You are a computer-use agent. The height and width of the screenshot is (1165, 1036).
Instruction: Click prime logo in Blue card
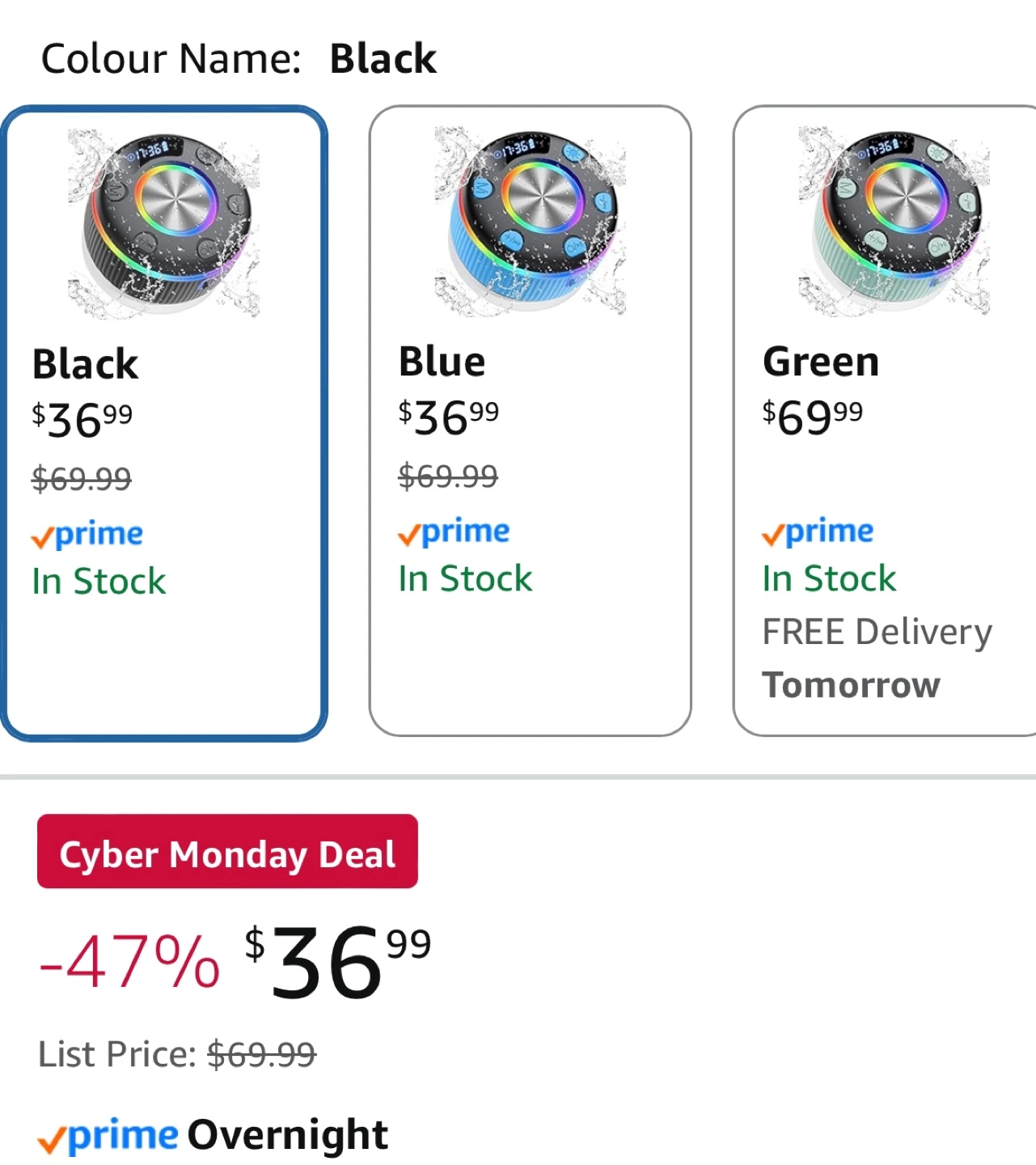coord(454,532)
